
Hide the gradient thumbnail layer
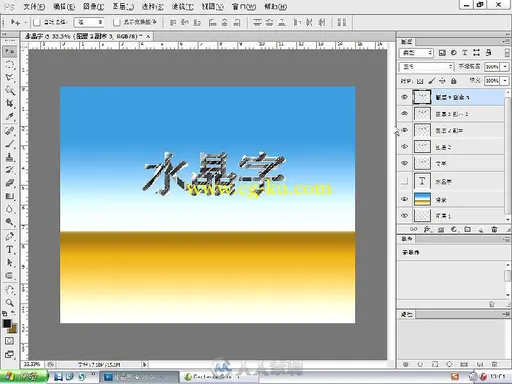point(405,199)
